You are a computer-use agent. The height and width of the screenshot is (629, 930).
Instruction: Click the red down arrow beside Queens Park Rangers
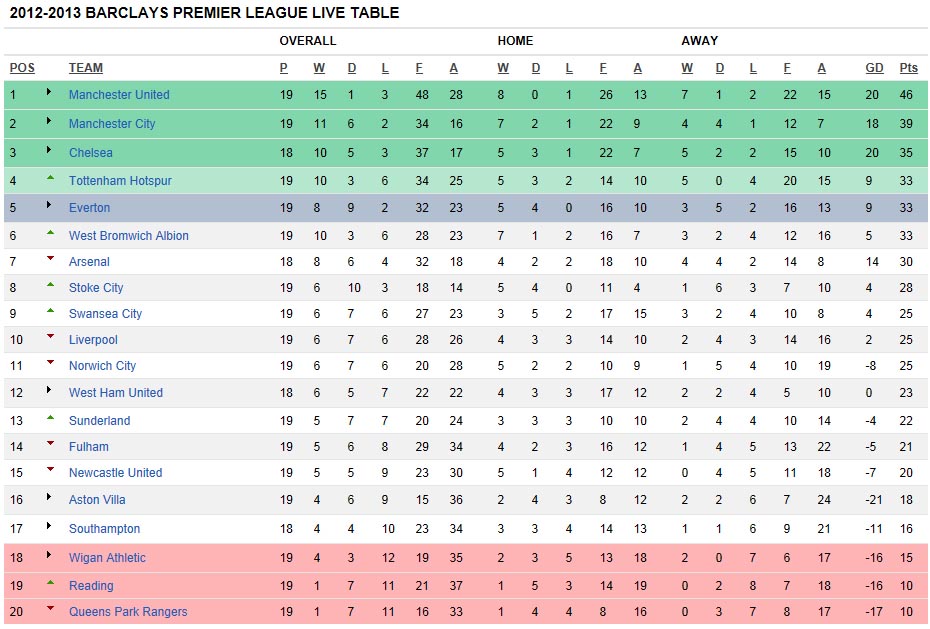pos(50,608)
